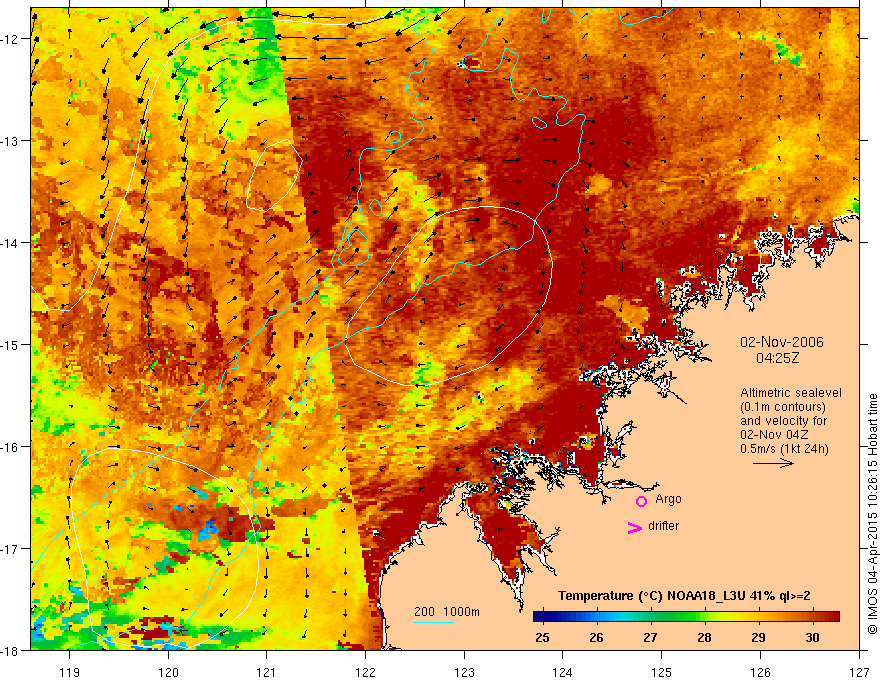Viewport: 880px width, 680px height.
Task: Click the colorbar label 27
Action: point(650,637)
